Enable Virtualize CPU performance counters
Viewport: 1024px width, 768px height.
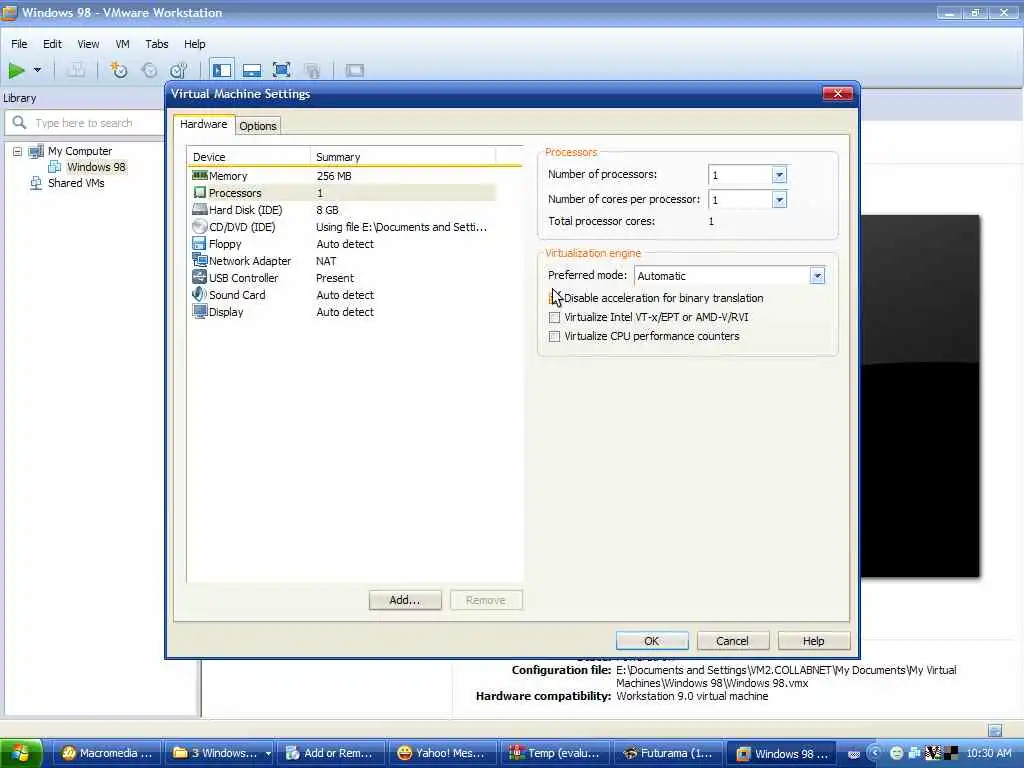pos(554,336)
